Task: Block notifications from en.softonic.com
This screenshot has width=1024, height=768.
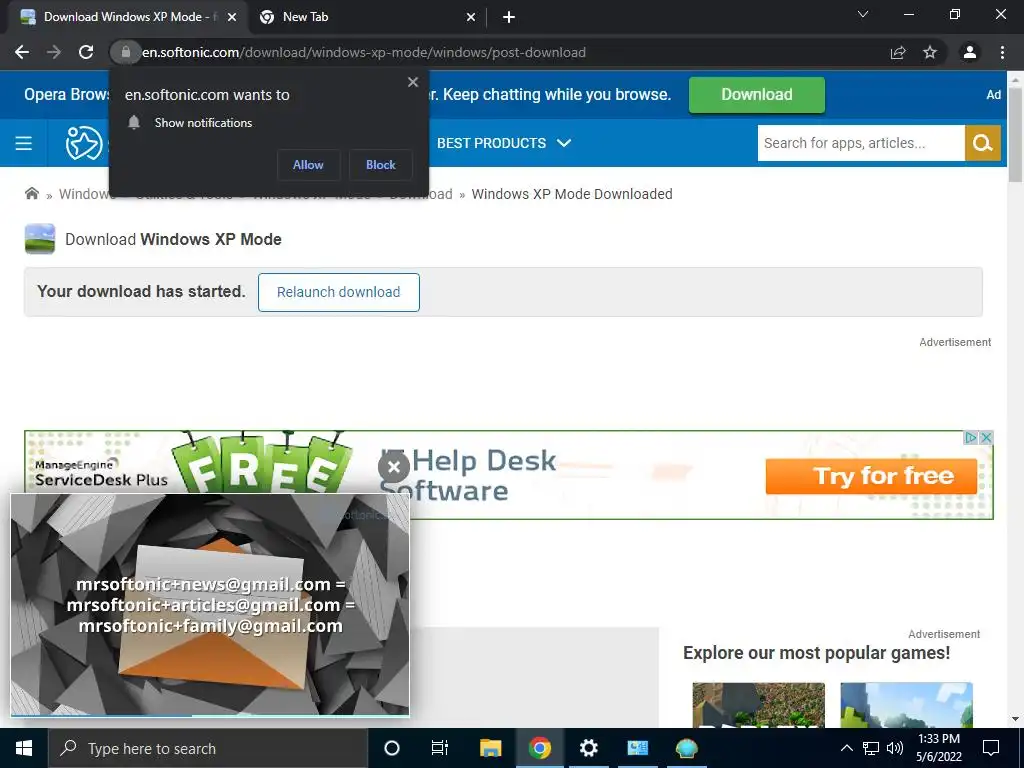Action: (381, 165)
